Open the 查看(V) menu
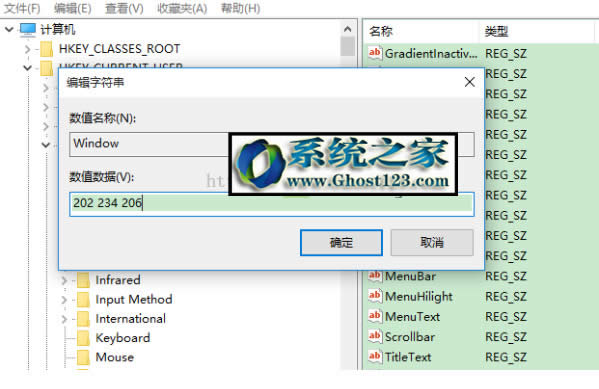This screenshot has width=599, height=389. pyautogui.click(x=124, y=8)
